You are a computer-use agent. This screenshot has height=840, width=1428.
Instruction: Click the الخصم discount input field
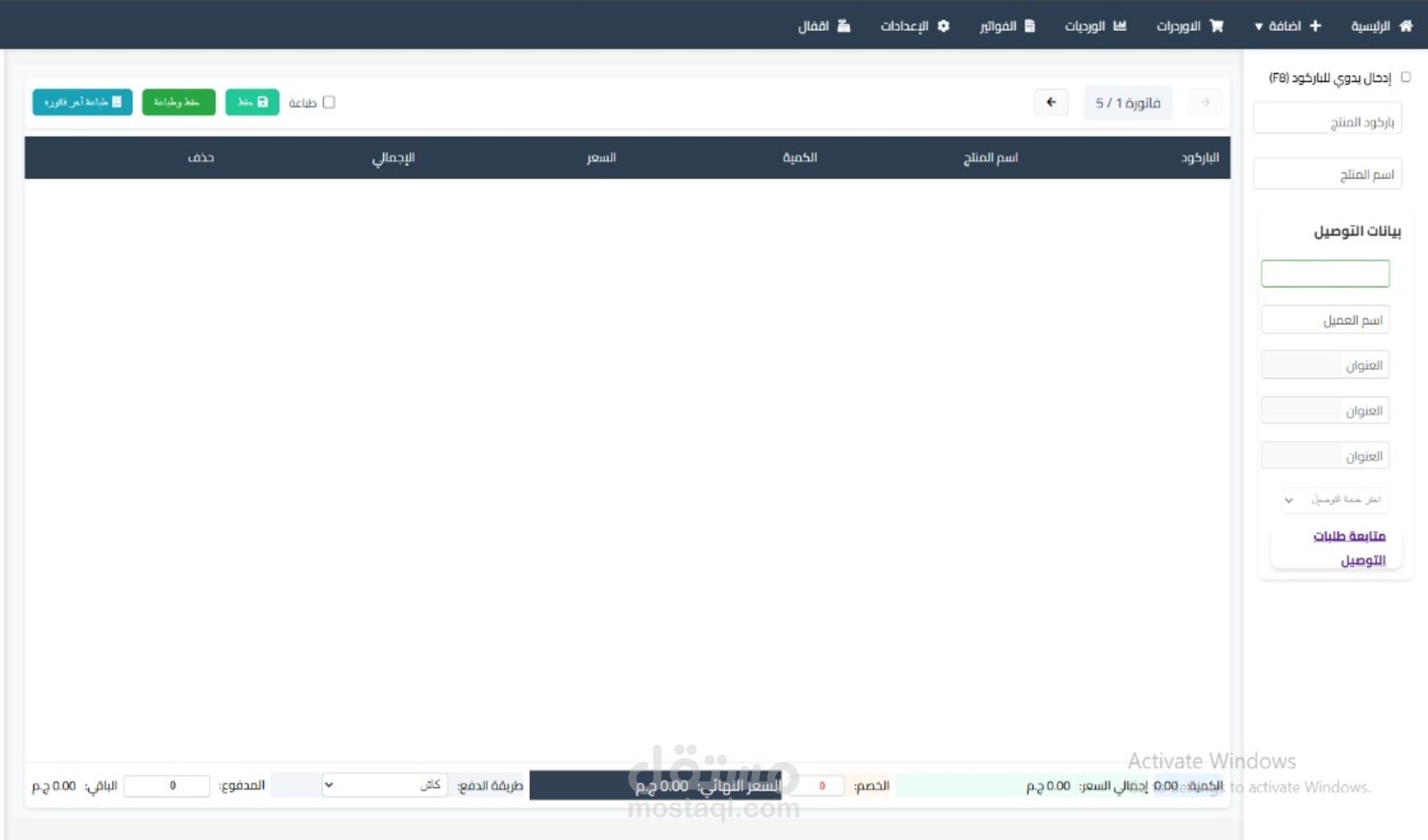pyautogui.click(x=816, y=785)
